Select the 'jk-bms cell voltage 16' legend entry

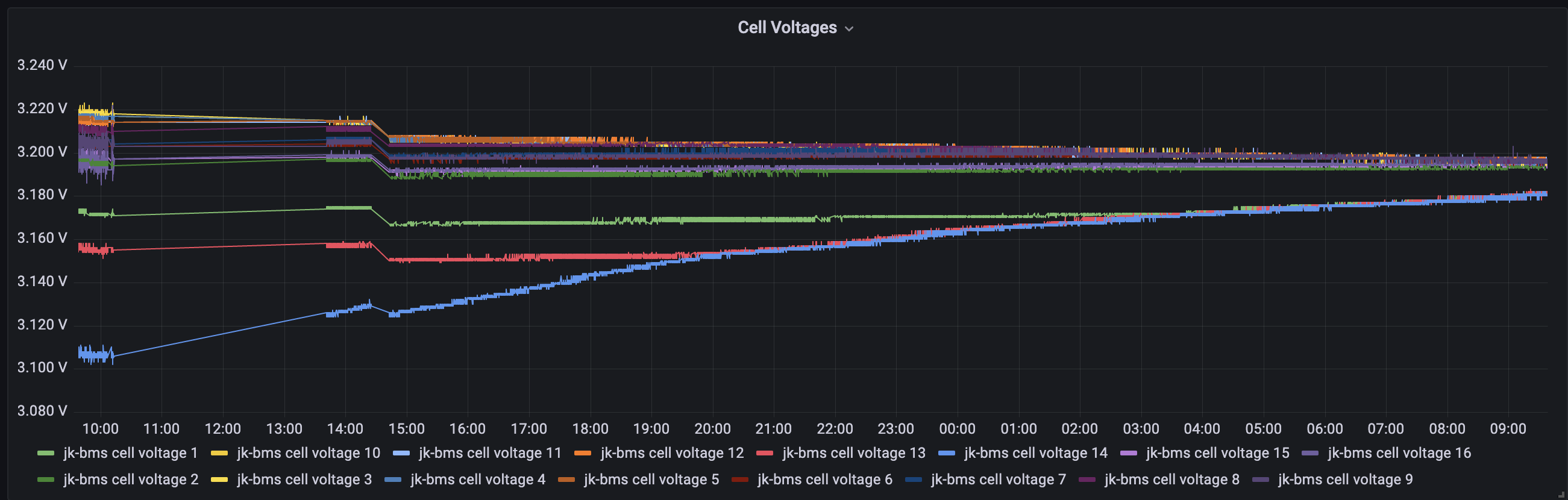point(1399,453)
